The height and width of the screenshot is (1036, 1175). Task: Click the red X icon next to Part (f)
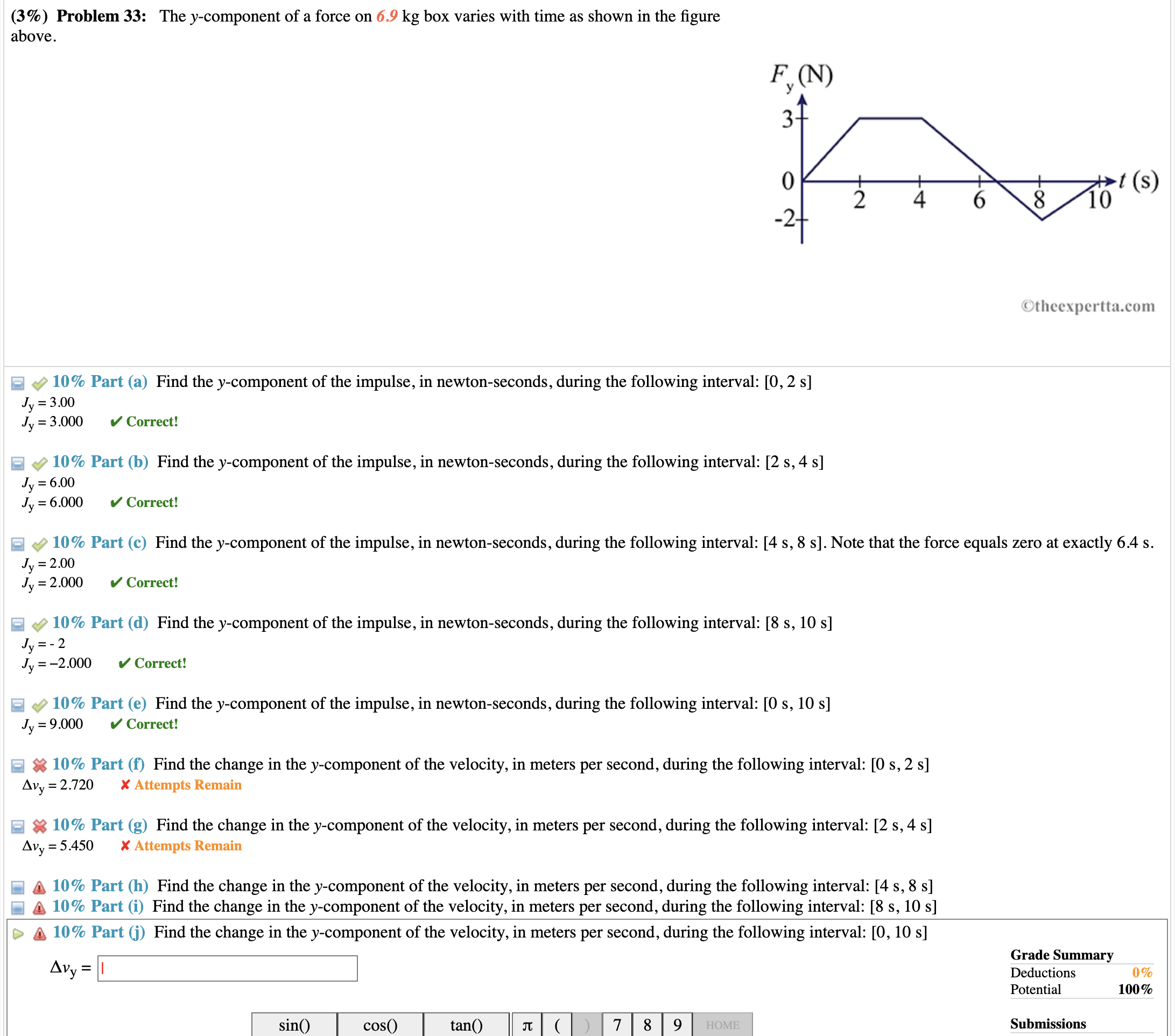[39, 765]
